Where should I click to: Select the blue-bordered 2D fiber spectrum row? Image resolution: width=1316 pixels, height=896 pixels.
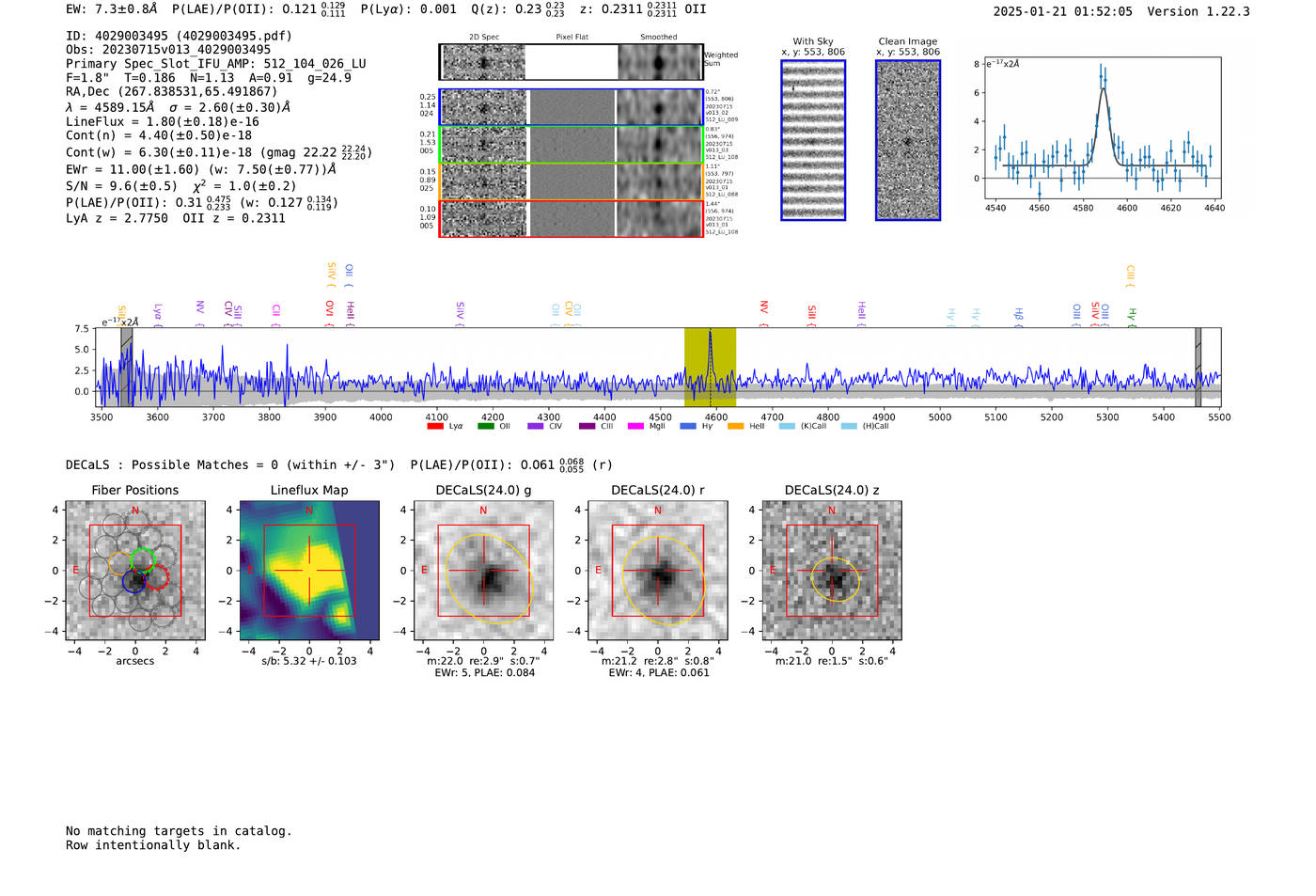pos(572,107)
